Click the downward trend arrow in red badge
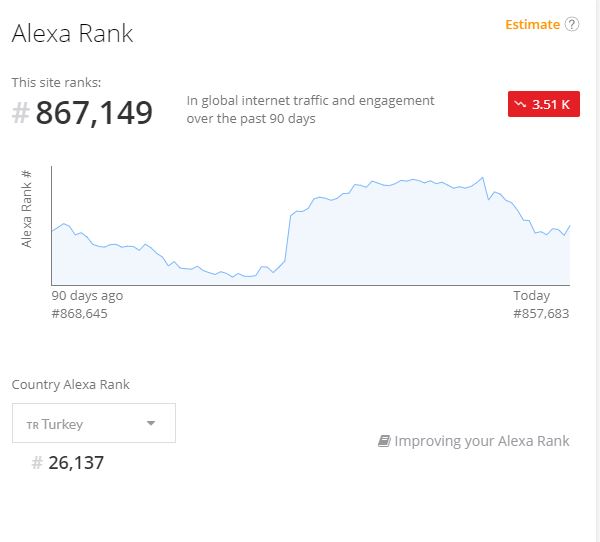The height and width of the screenshot is (542, 600). (x=520, y=104)
